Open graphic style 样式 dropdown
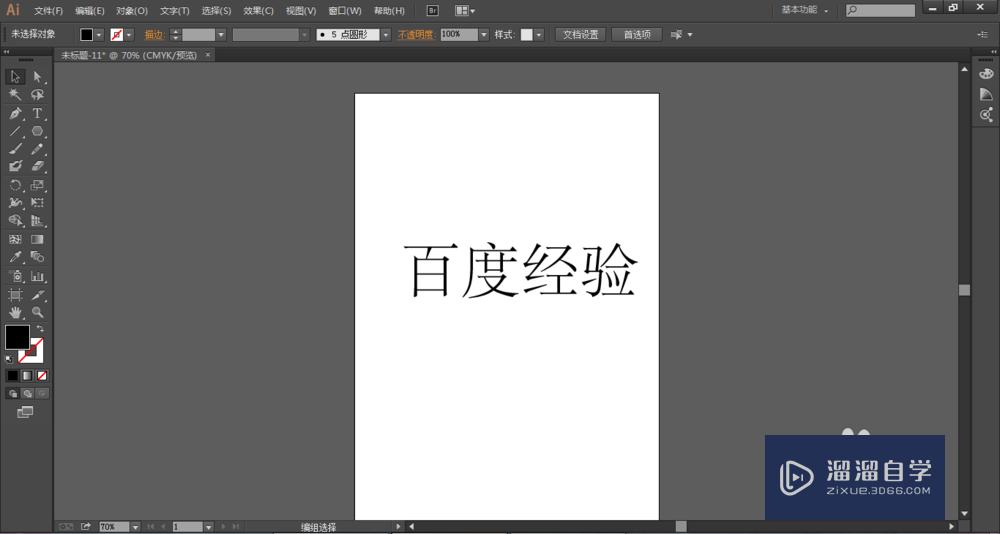The image size is (1000, 534). pyautogui.click(x=539, y=34)
